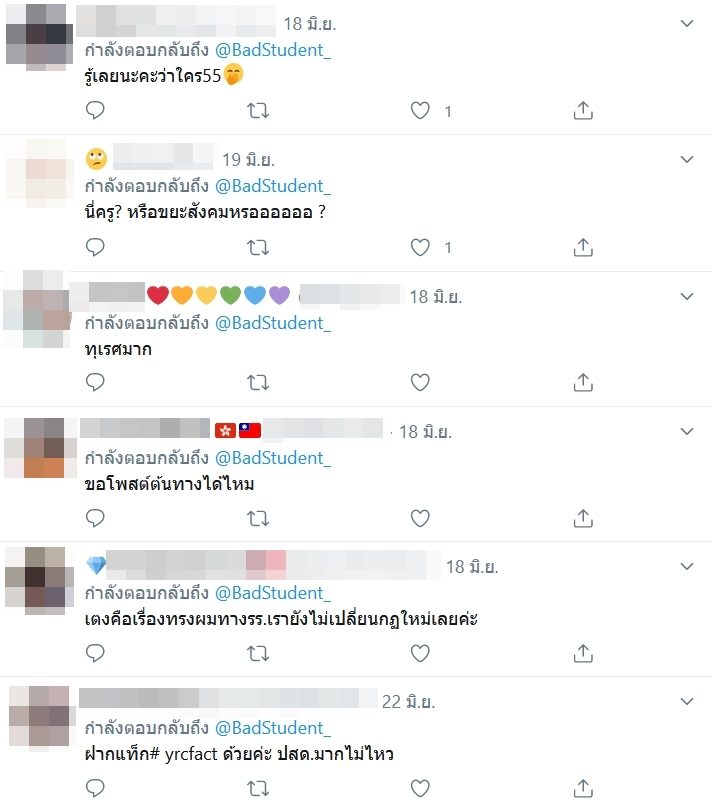
Task: Open the 22 มิ.ย. tweet timestamp
Action: click(x=408, y=702)
